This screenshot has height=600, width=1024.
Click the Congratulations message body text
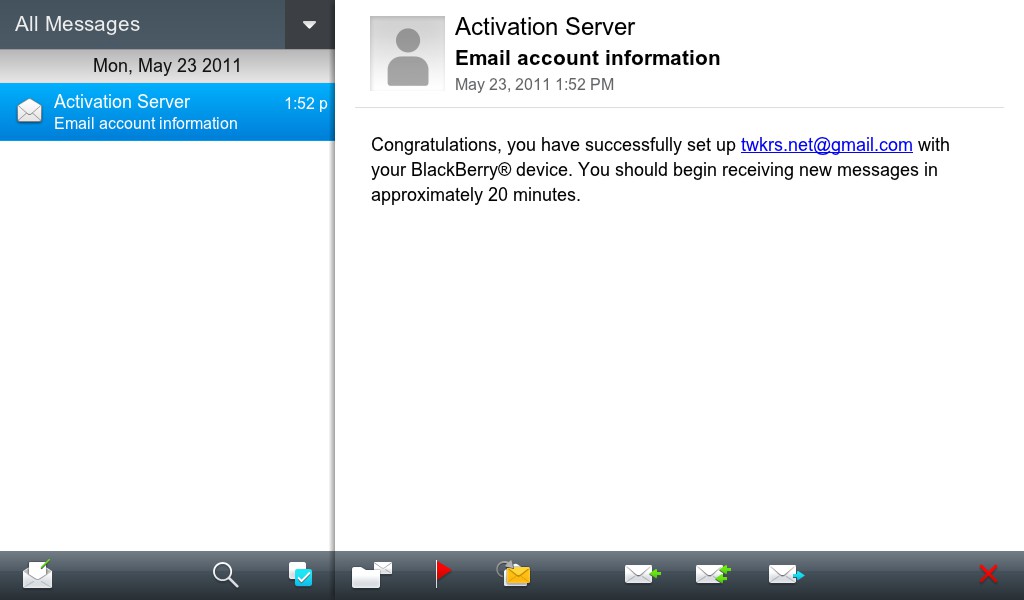pyautogui.click(x=660, y=170)
